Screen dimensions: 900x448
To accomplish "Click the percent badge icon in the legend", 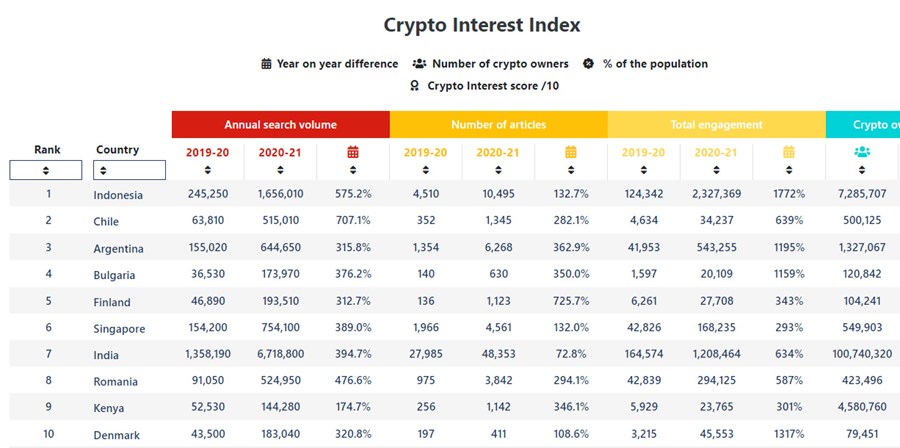I will pos(589,64).
